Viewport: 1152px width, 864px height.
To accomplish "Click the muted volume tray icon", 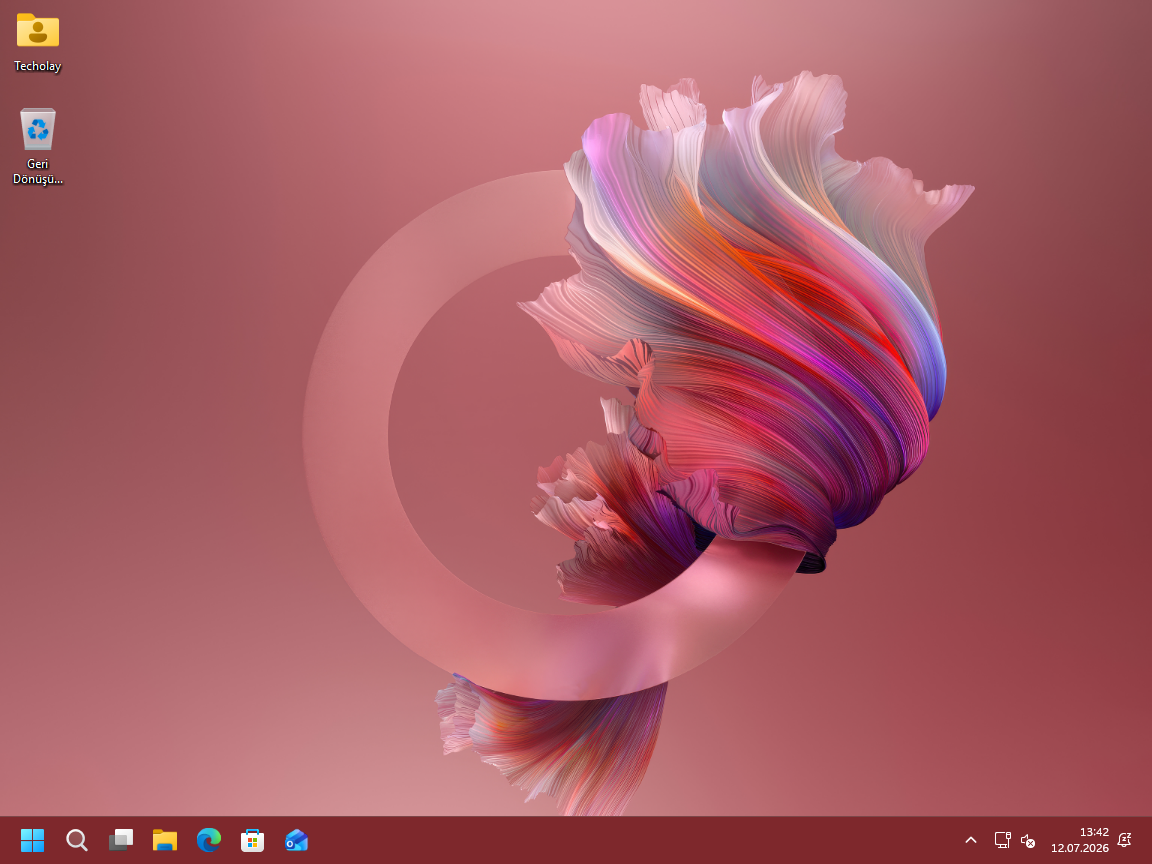I will (x=1028, y=840).
